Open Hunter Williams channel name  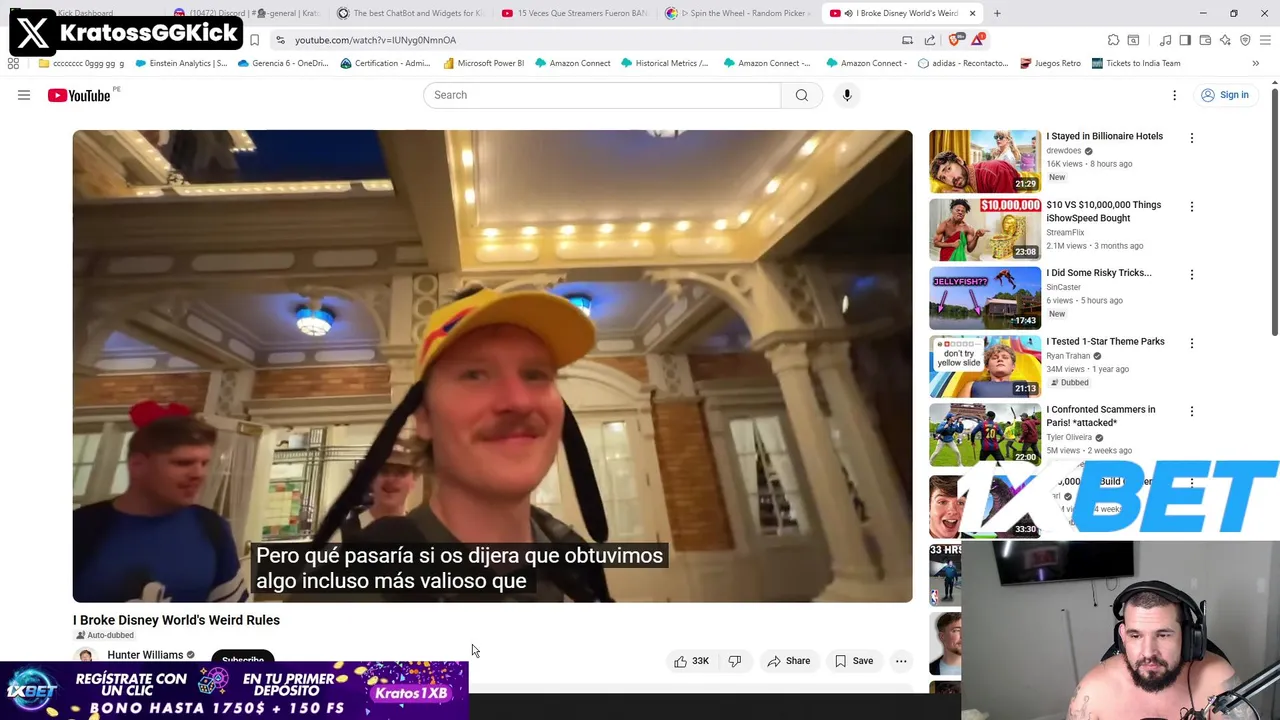point(145,655)
